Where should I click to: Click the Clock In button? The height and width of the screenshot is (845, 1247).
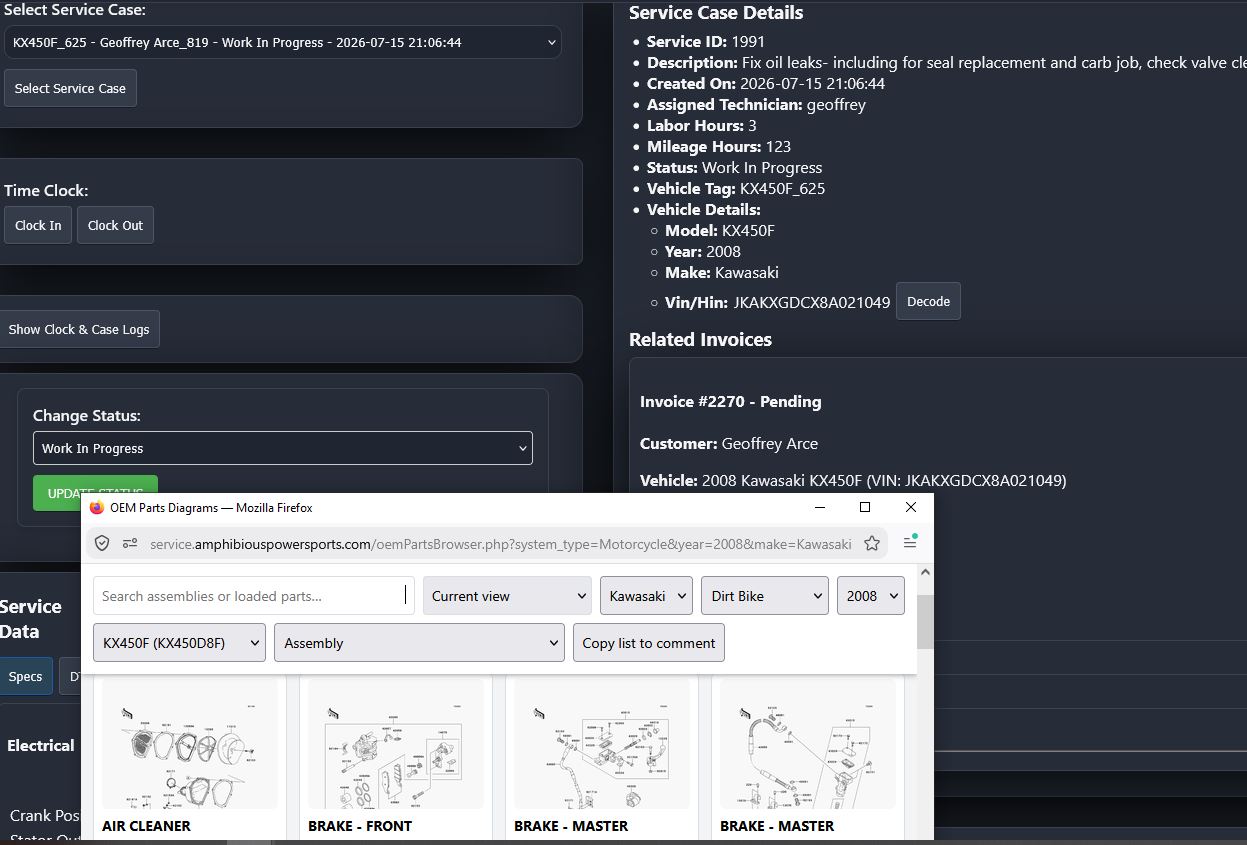[x=38, y=225]
